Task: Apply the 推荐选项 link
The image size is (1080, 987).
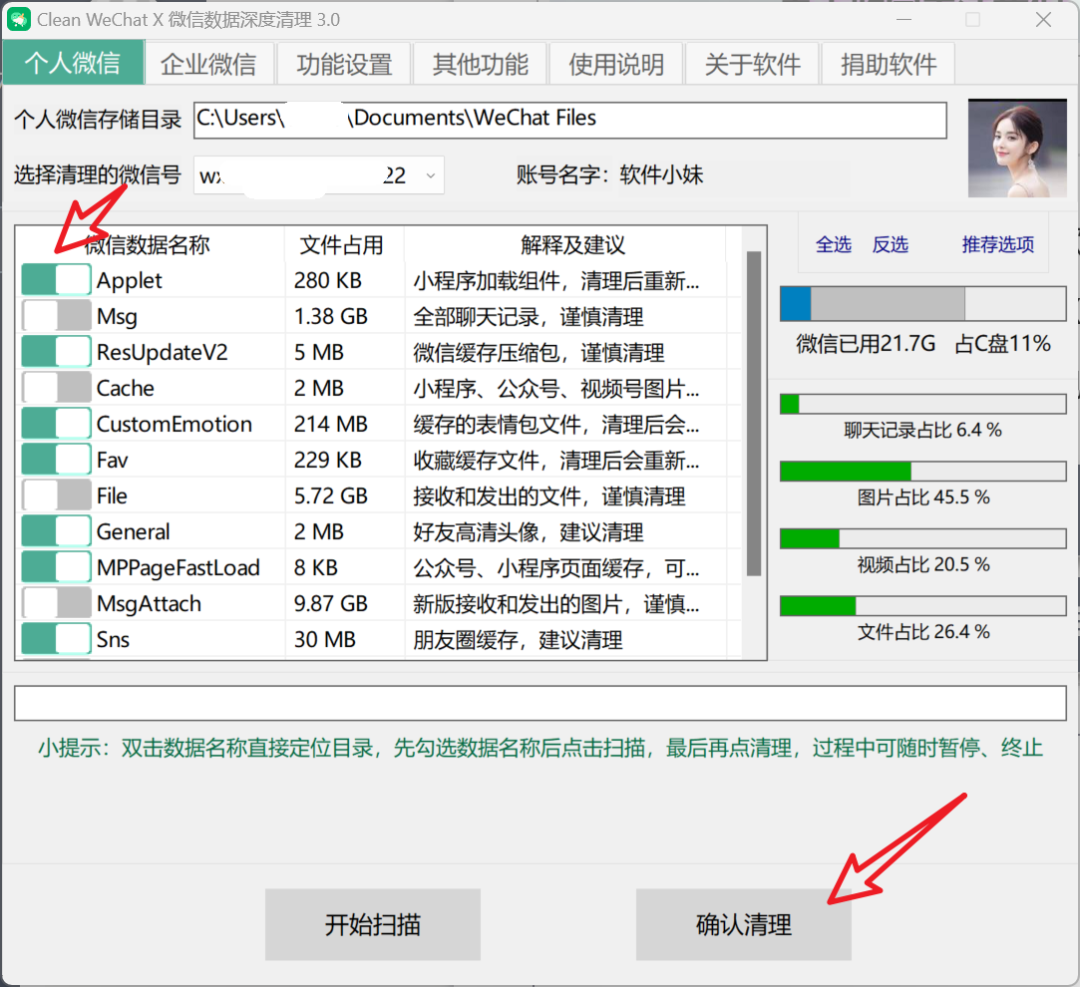Action: tap(998, 245)
